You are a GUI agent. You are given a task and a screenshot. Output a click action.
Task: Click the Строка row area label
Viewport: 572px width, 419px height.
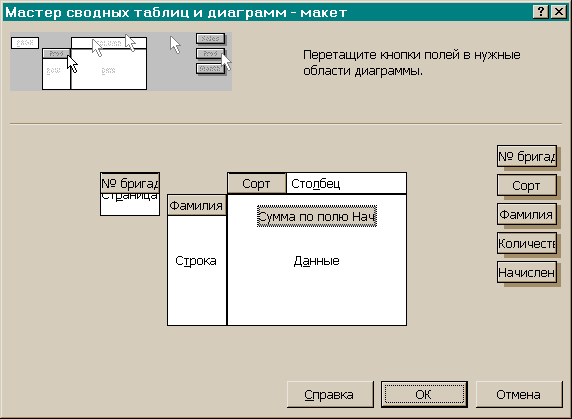click(x=196, y=261)
